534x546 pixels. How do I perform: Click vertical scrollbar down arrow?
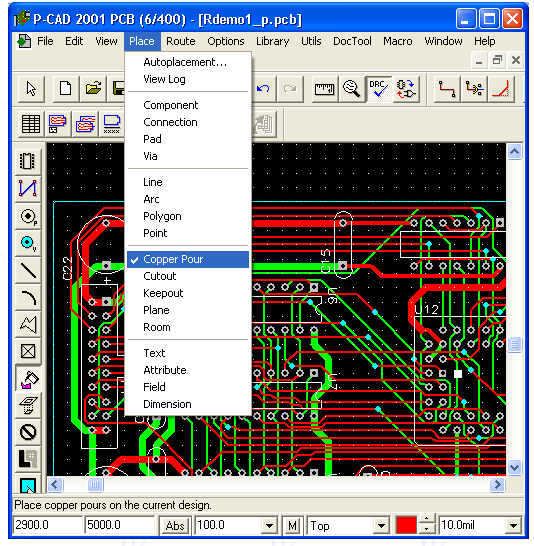(x=515, y=467)
